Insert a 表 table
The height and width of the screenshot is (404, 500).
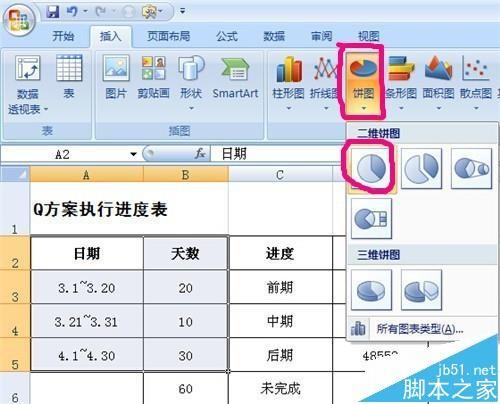[69, 77]
